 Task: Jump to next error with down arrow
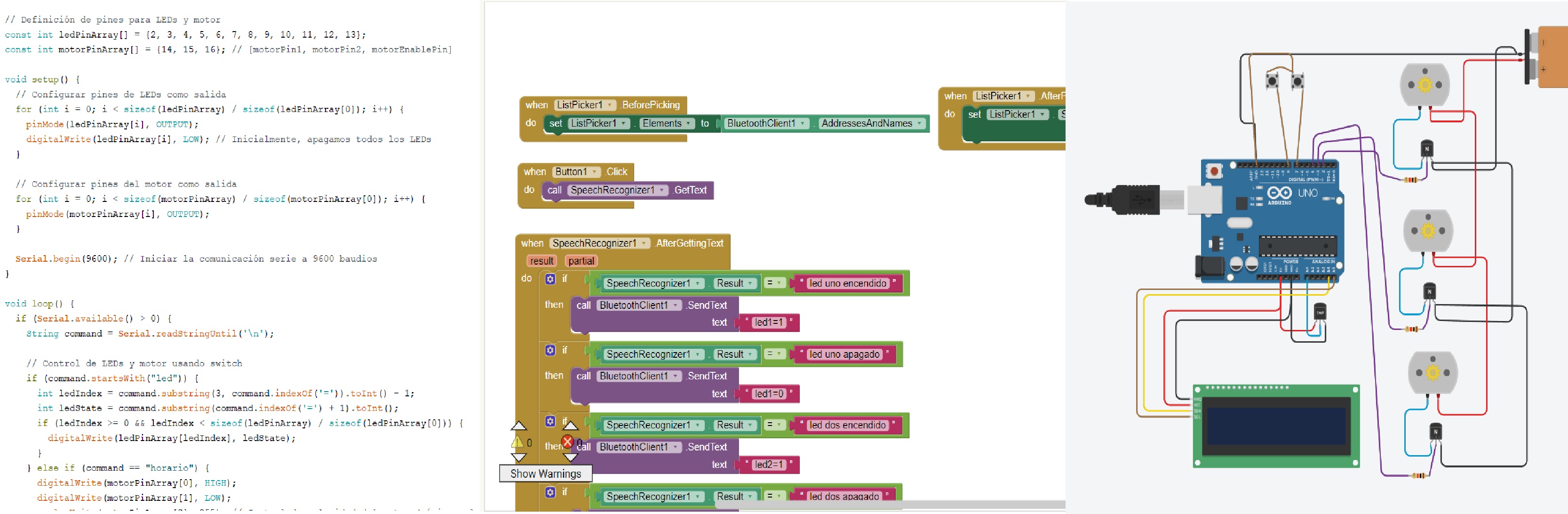click(x=570, y=458)
